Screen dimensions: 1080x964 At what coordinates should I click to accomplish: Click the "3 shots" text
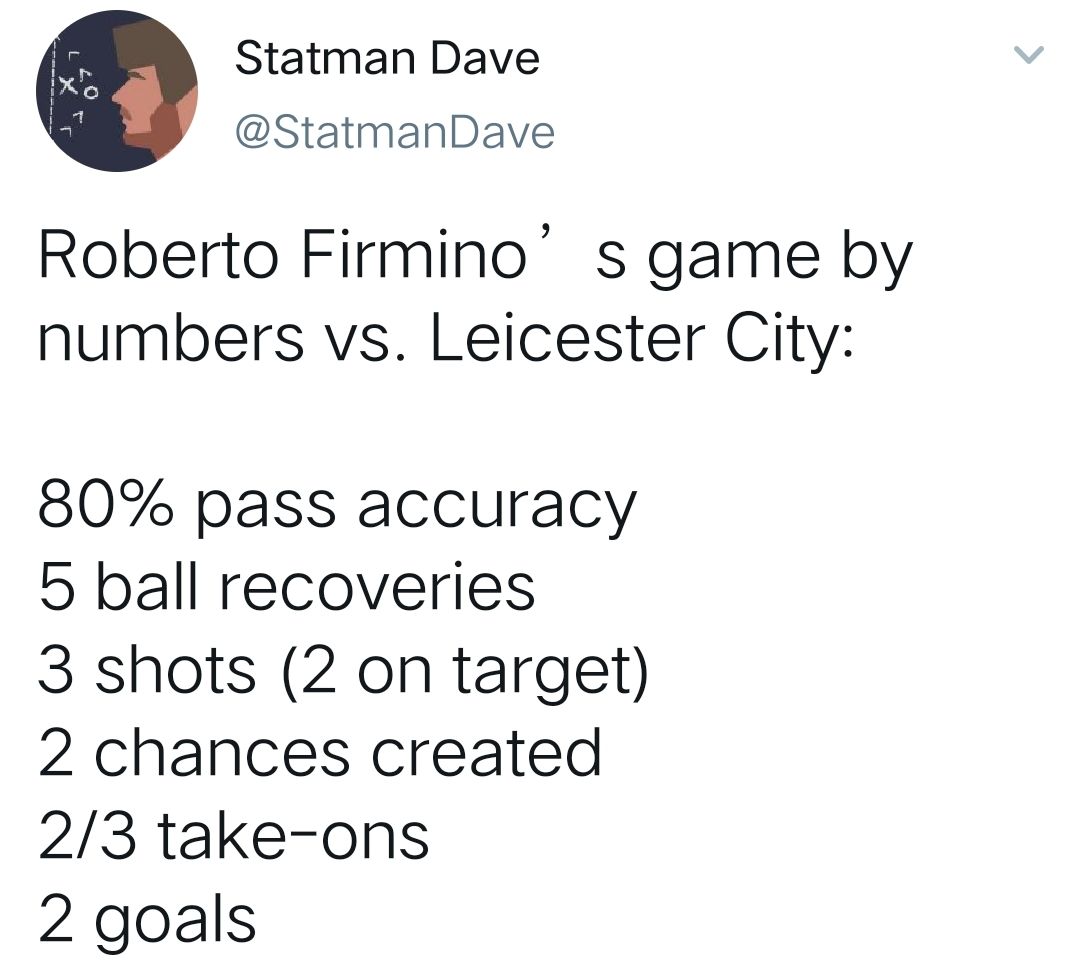pos(147,669)
